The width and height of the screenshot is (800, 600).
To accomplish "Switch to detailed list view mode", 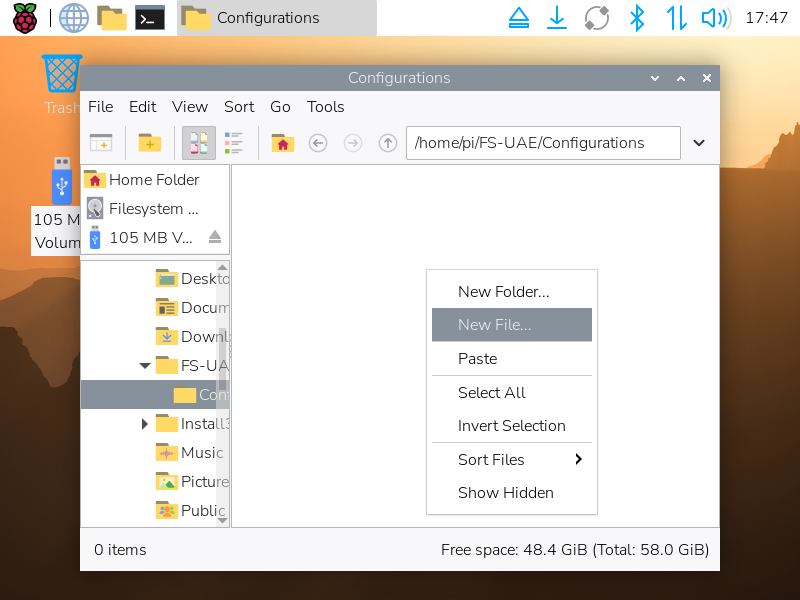I will pos(234,143).
